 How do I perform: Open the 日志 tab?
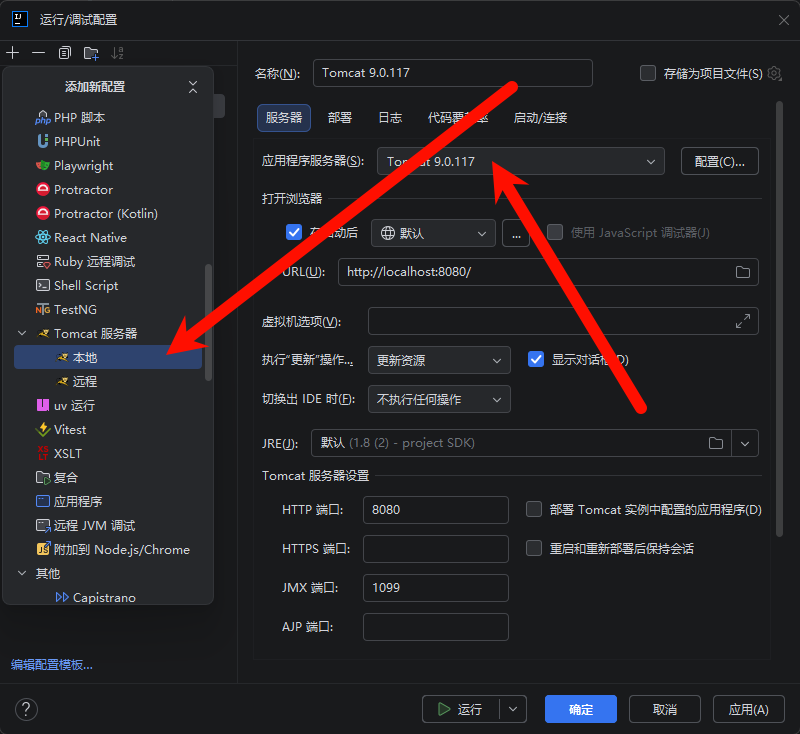tap(390, 118)
